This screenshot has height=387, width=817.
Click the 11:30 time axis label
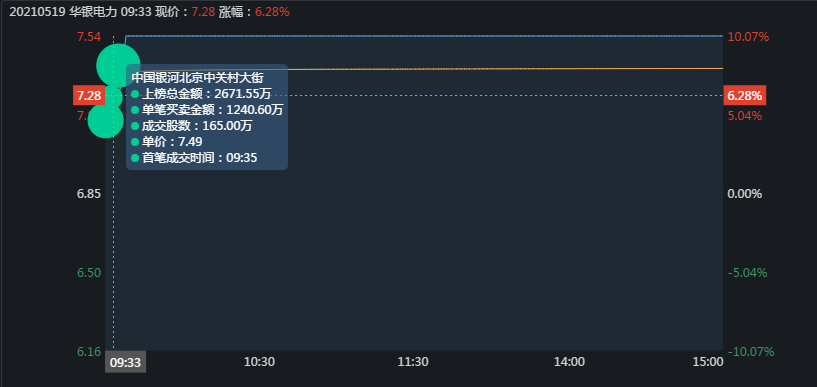(413, 362)
